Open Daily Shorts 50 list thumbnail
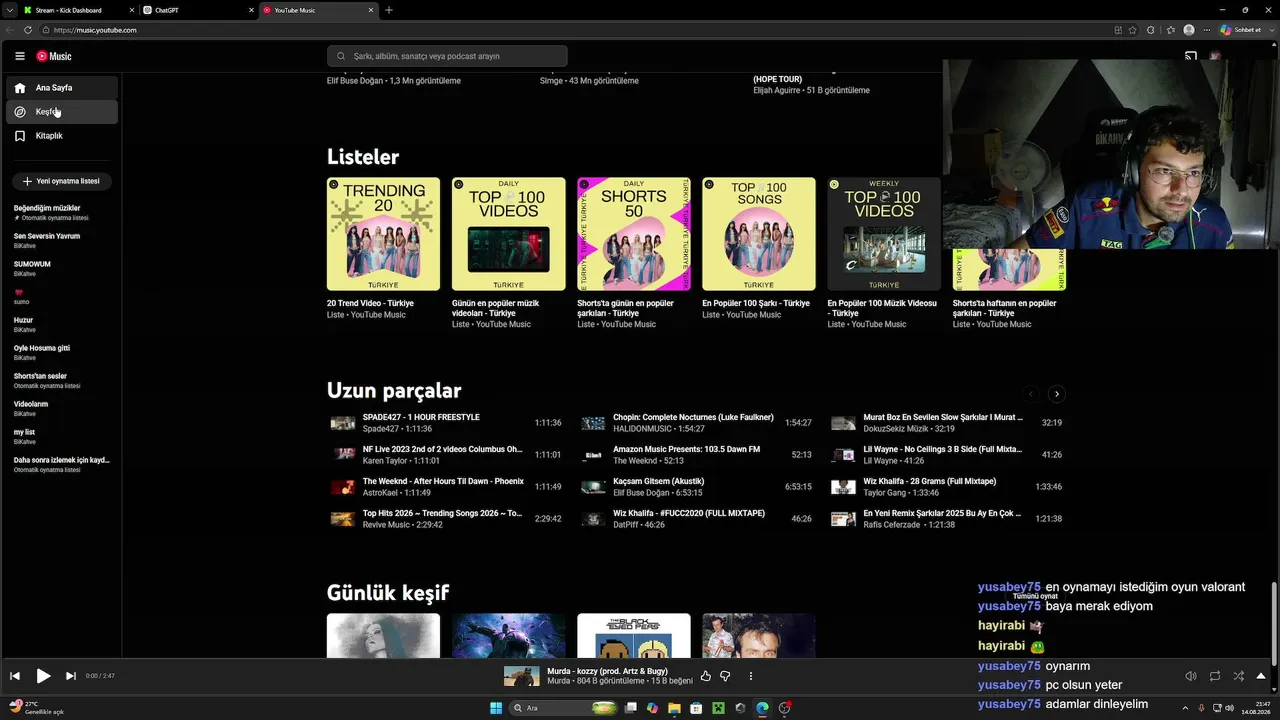Screen dimensions: 1280x720 coord(633,234)
